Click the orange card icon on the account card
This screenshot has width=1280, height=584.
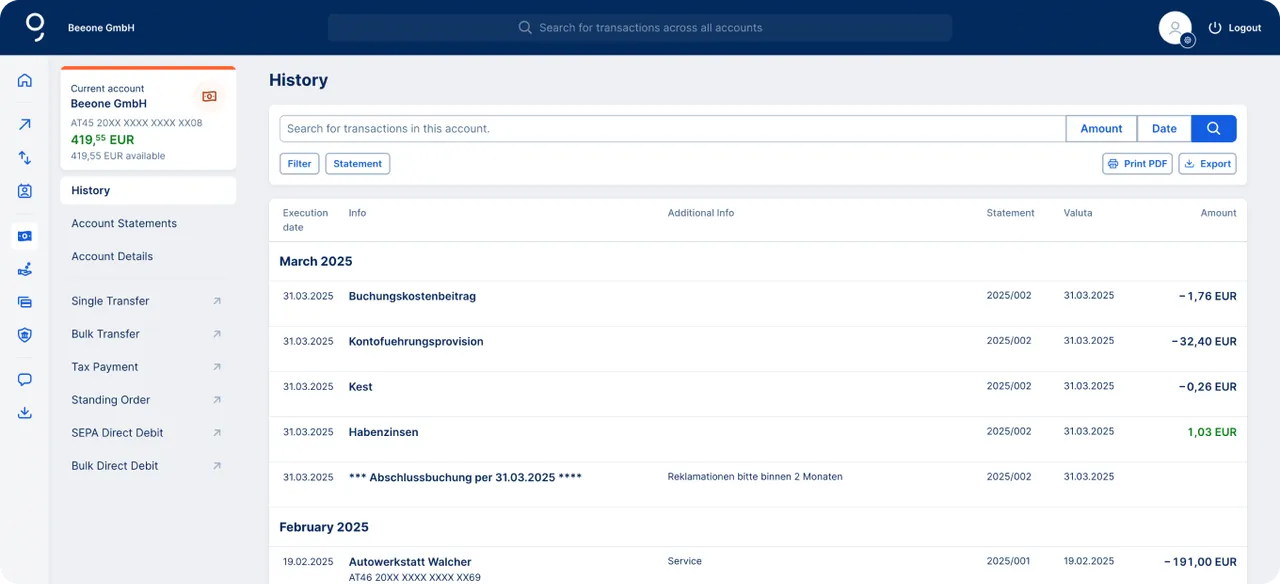(x=209, y=95)
